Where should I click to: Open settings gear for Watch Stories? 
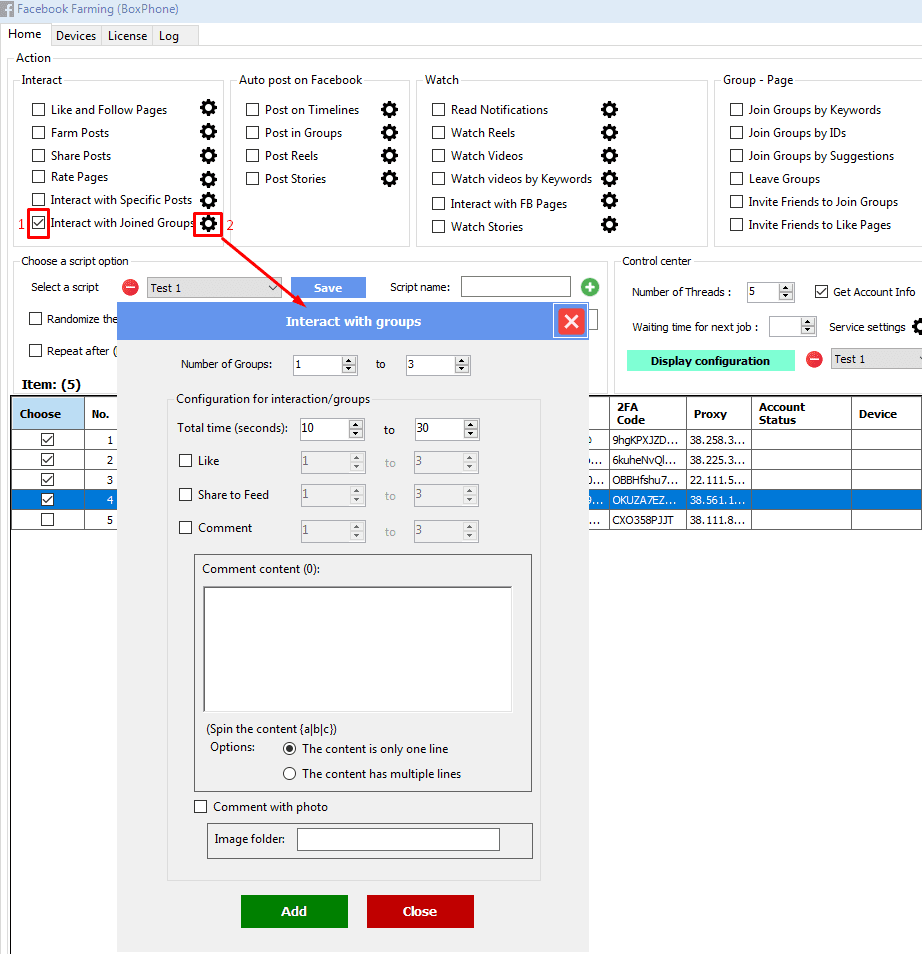609,225
